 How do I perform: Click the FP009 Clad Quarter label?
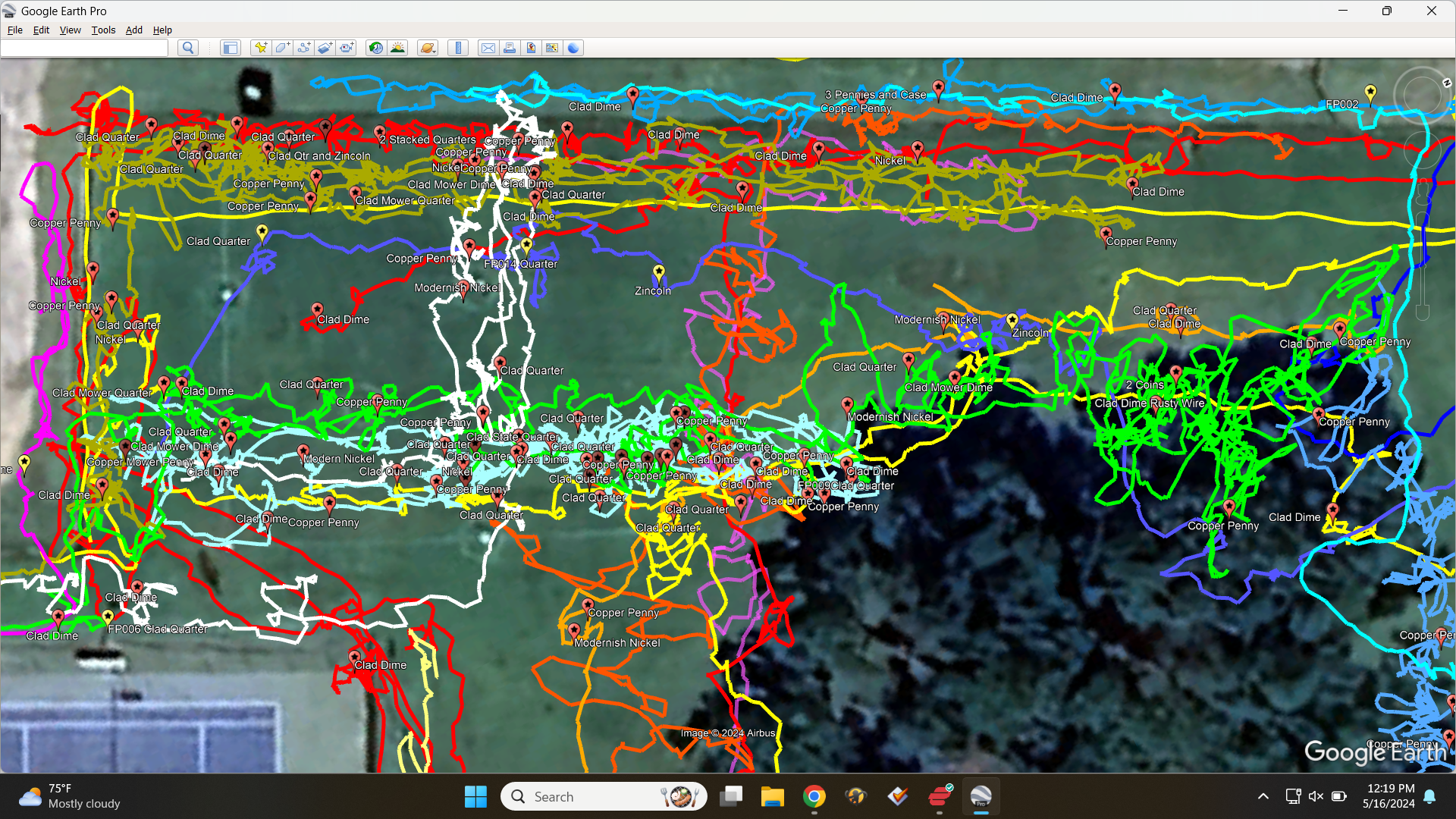(x=846, y=485)
